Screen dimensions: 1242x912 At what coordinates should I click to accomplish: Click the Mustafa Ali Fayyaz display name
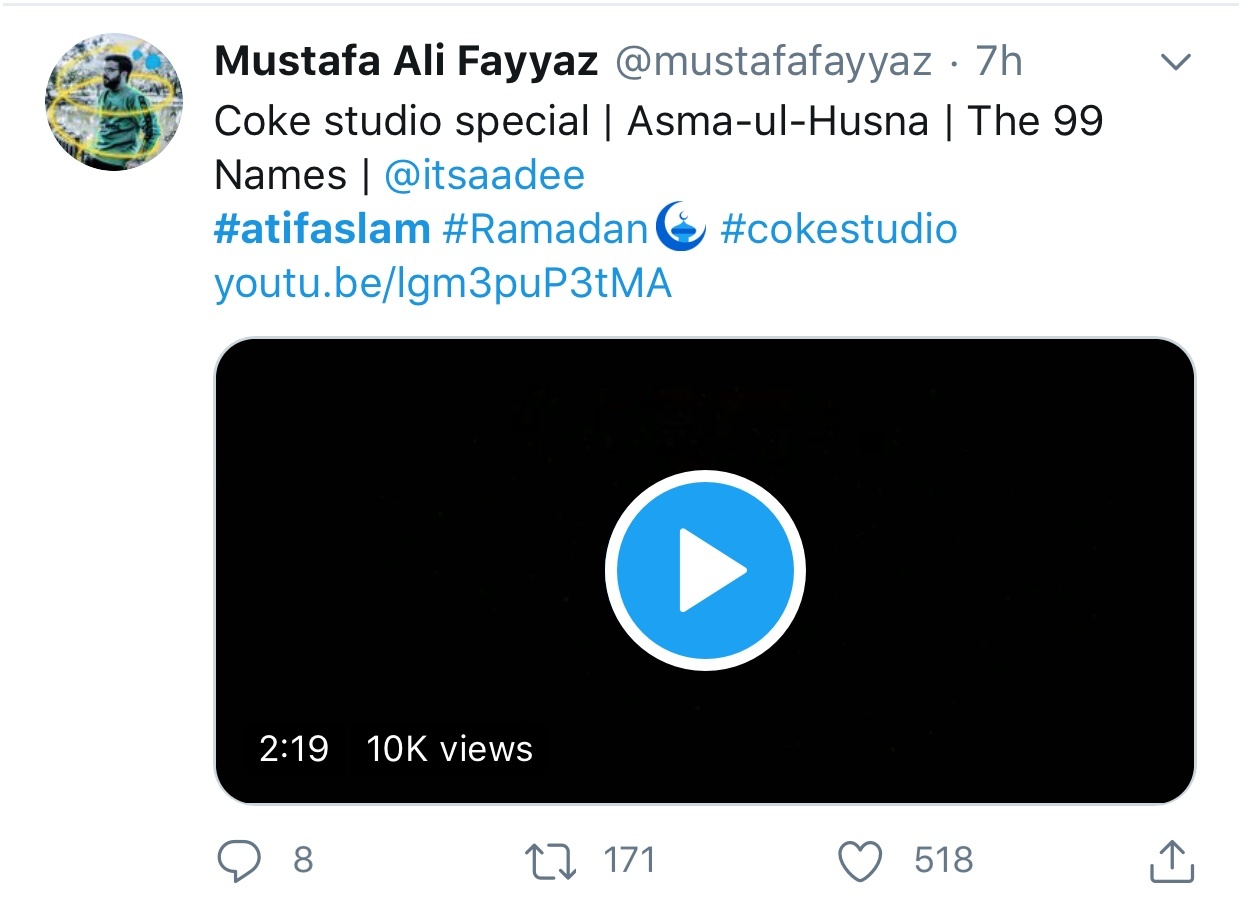click(406, 62)
